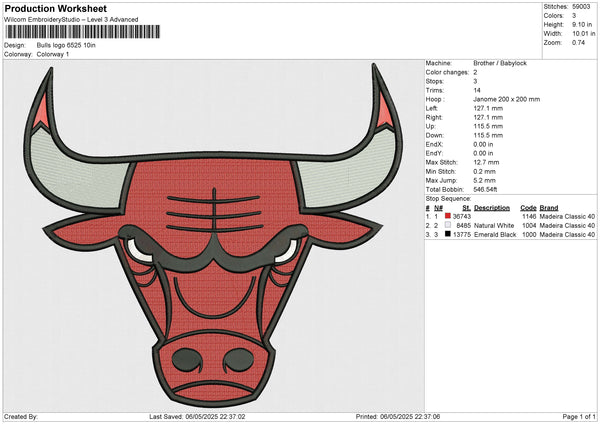Image resolution: width=600 pixels, height=424 pixels.
Task: Click the Max Stitch value 12.7 mm
Action: 486,162
